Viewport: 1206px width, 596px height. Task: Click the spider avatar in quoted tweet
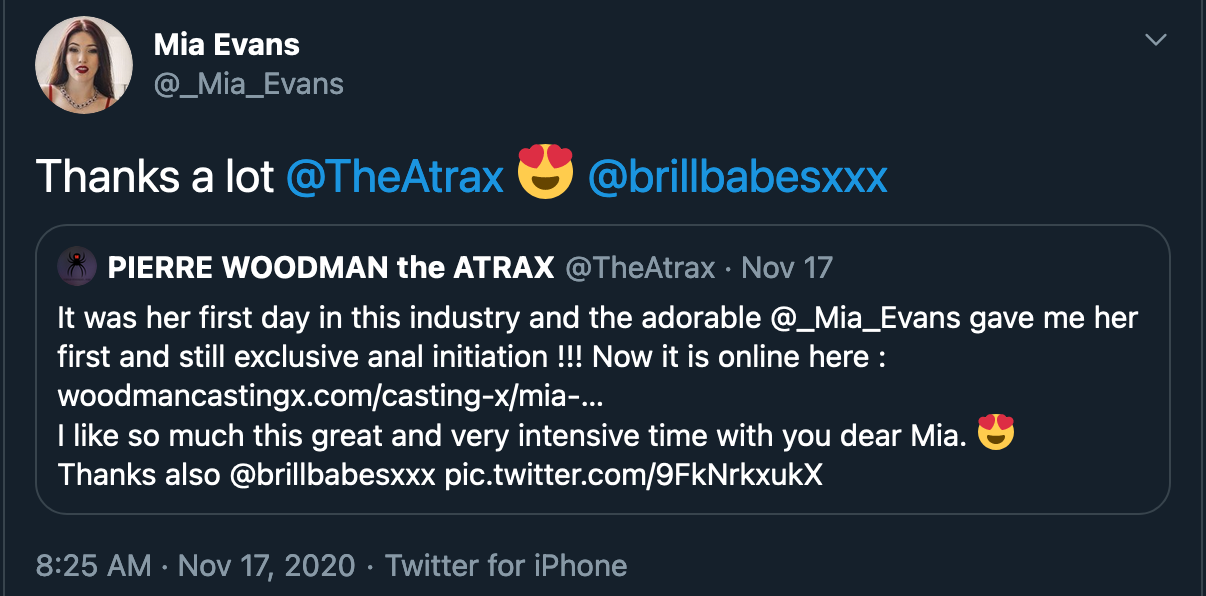(77, 267)
